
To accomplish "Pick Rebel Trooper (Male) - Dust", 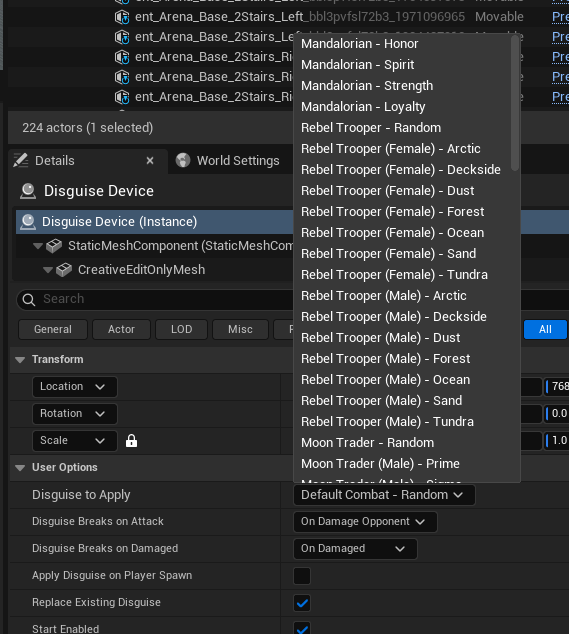I will (381, 338).
